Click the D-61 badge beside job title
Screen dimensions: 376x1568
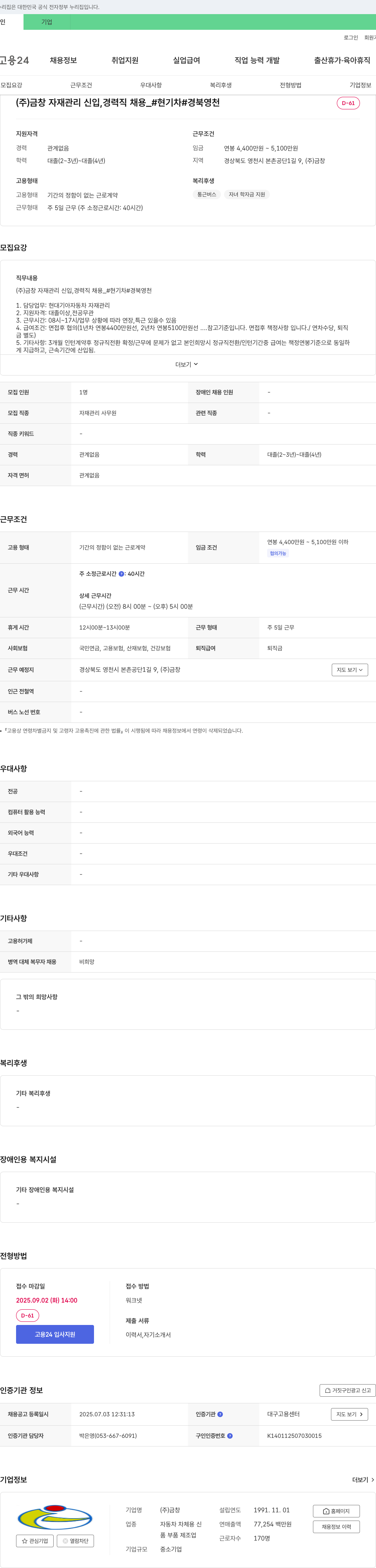pyautogui.click(x=348, y=103)
